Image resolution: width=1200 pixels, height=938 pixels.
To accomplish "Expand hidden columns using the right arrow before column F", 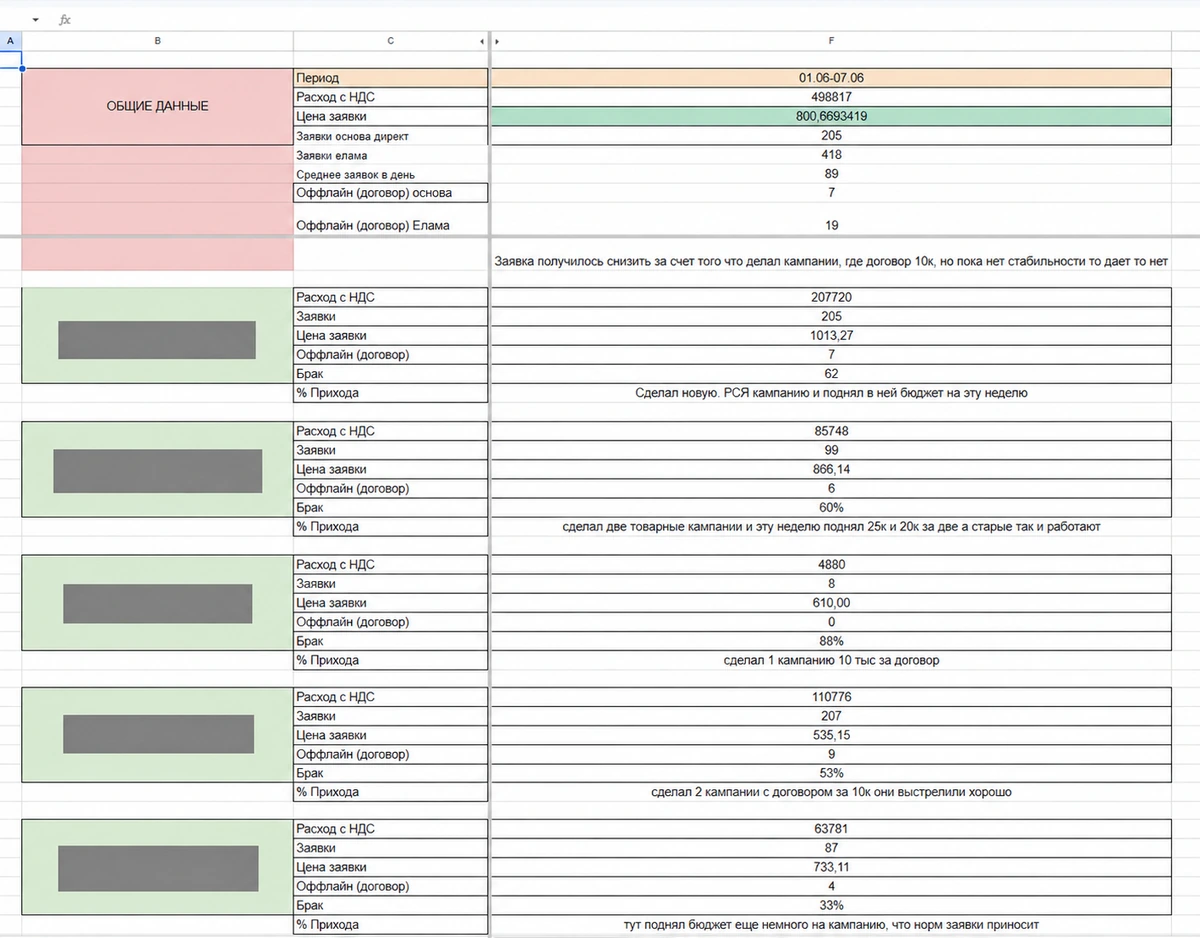I will pyautogui.click(x=497, y=41).
